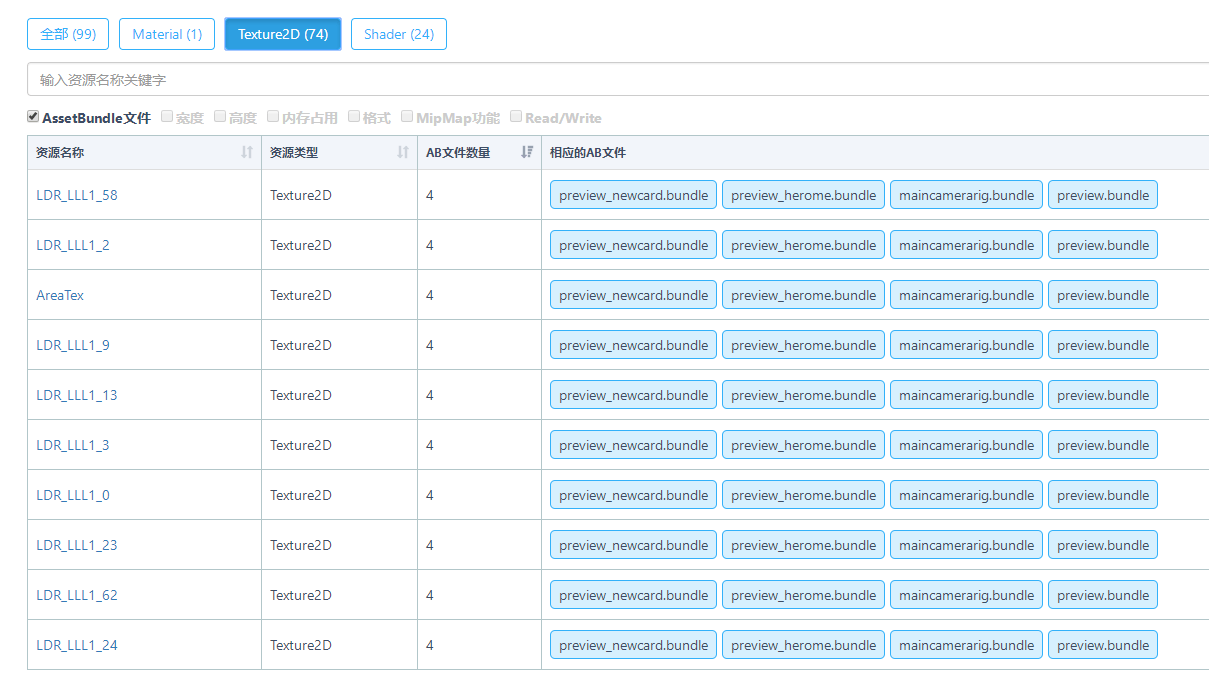The width and height of the screenshot is (1209, 688).
Task: Click the 相应的AB文件 column header
Action: pyautogui.click(x=875, y=153)
